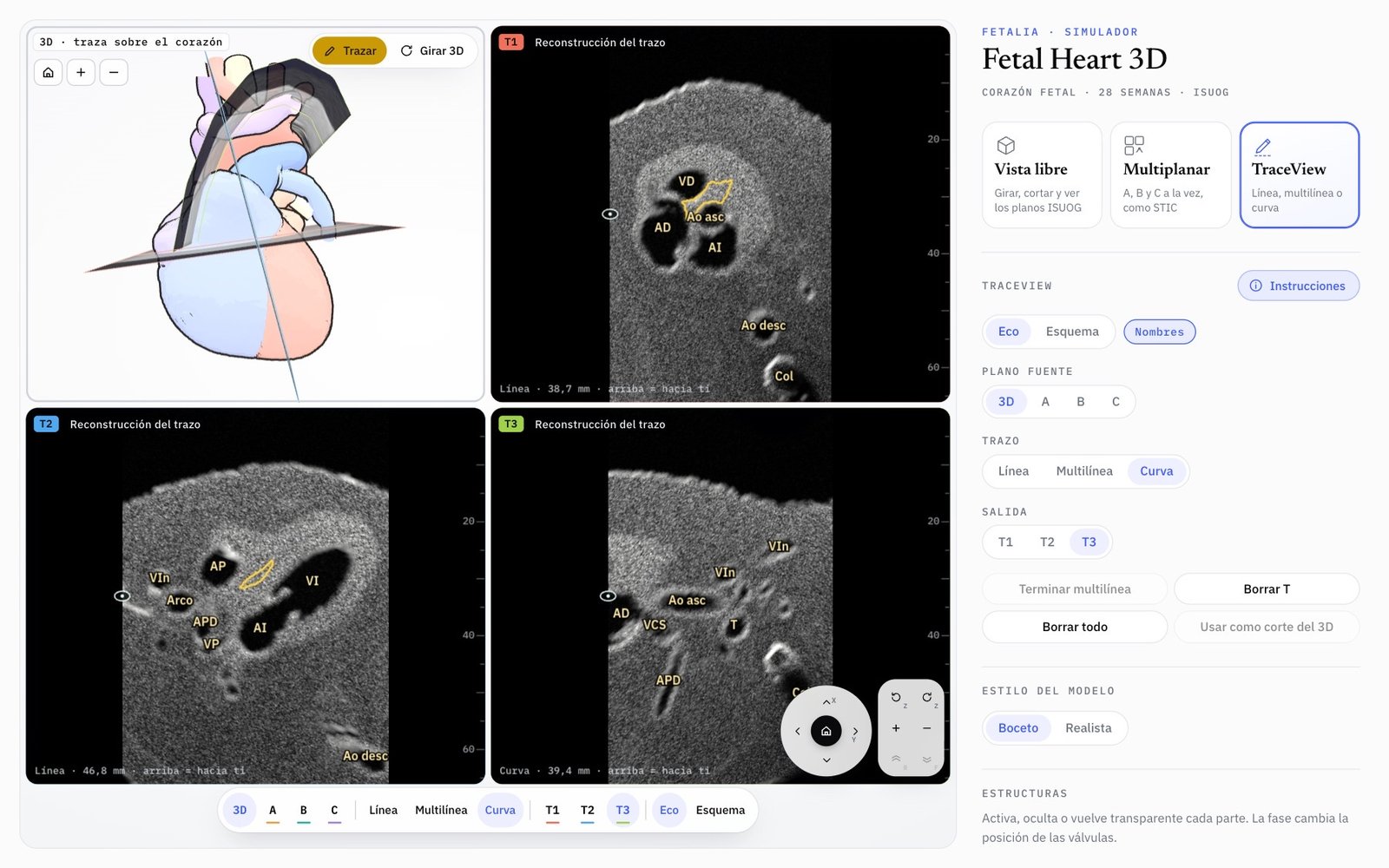Rotate left with the navigation pad's left chevron
The image size is (1389, 868).
(x=797, y=731)
